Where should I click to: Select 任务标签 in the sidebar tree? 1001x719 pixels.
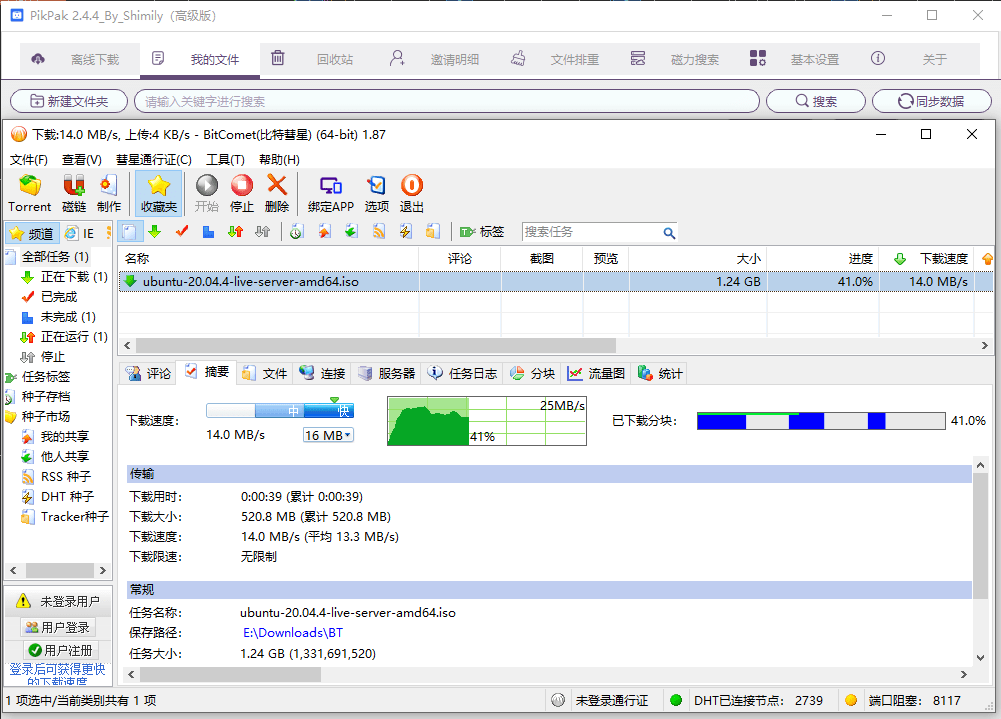pos(46,377)
